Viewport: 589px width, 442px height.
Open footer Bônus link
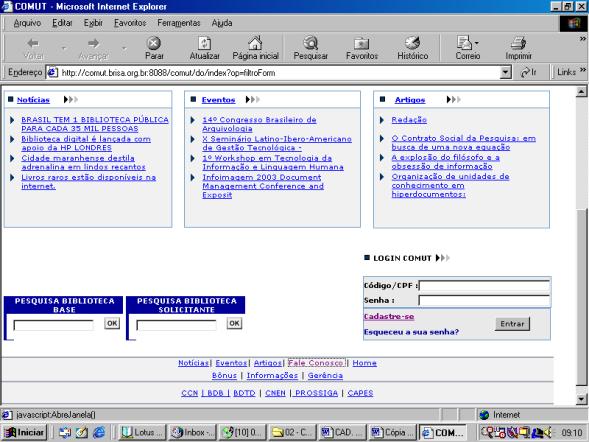[224, 376]
